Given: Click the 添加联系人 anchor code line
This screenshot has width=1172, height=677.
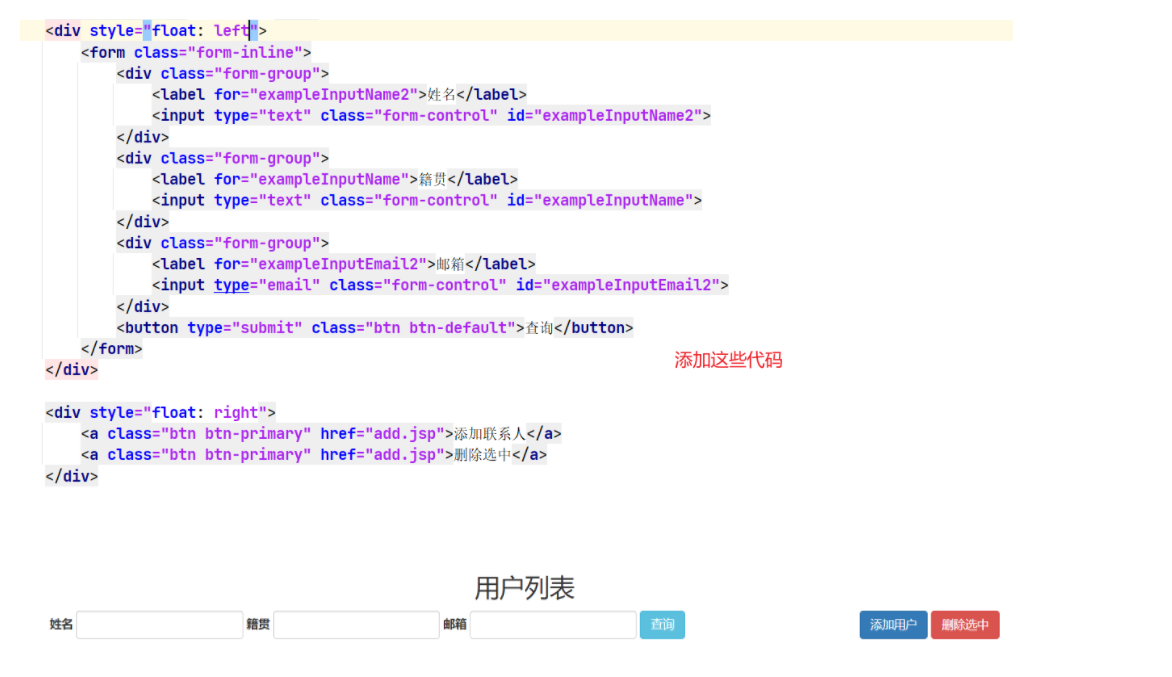Looking at the screenshot, I should point(321,434).
